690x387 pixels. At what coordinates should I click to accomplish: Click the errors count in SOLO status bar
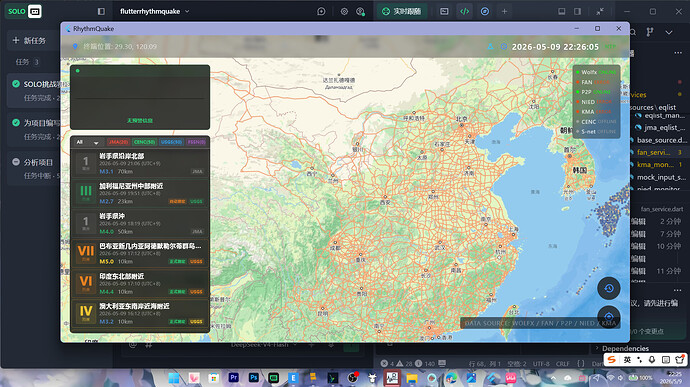387,364
